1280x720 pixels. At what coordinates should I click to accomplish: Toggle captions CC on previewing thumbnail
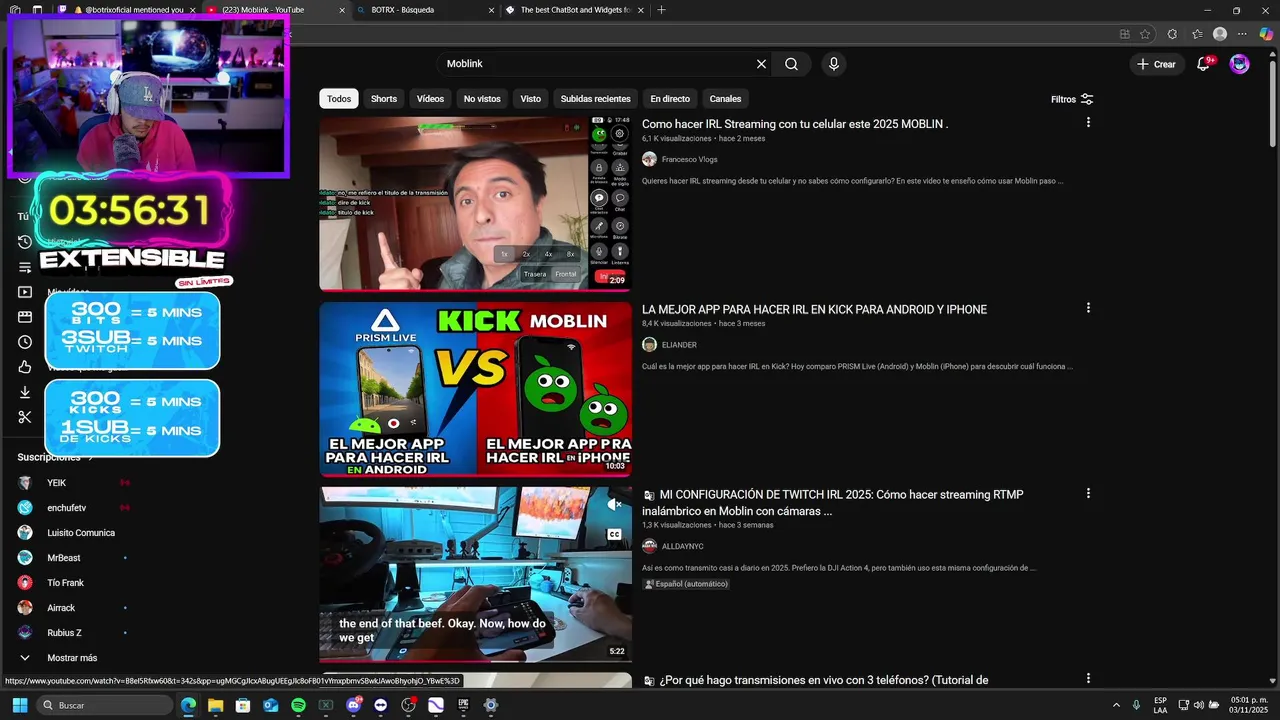[615, 535]
